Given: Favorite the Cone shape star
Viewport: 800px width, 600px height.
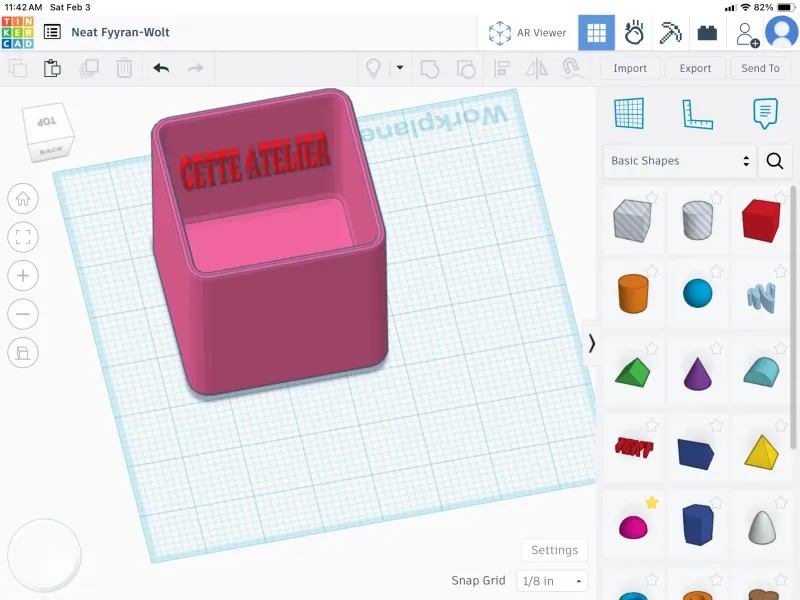Looking at the screenshot, I should [716, 348].
